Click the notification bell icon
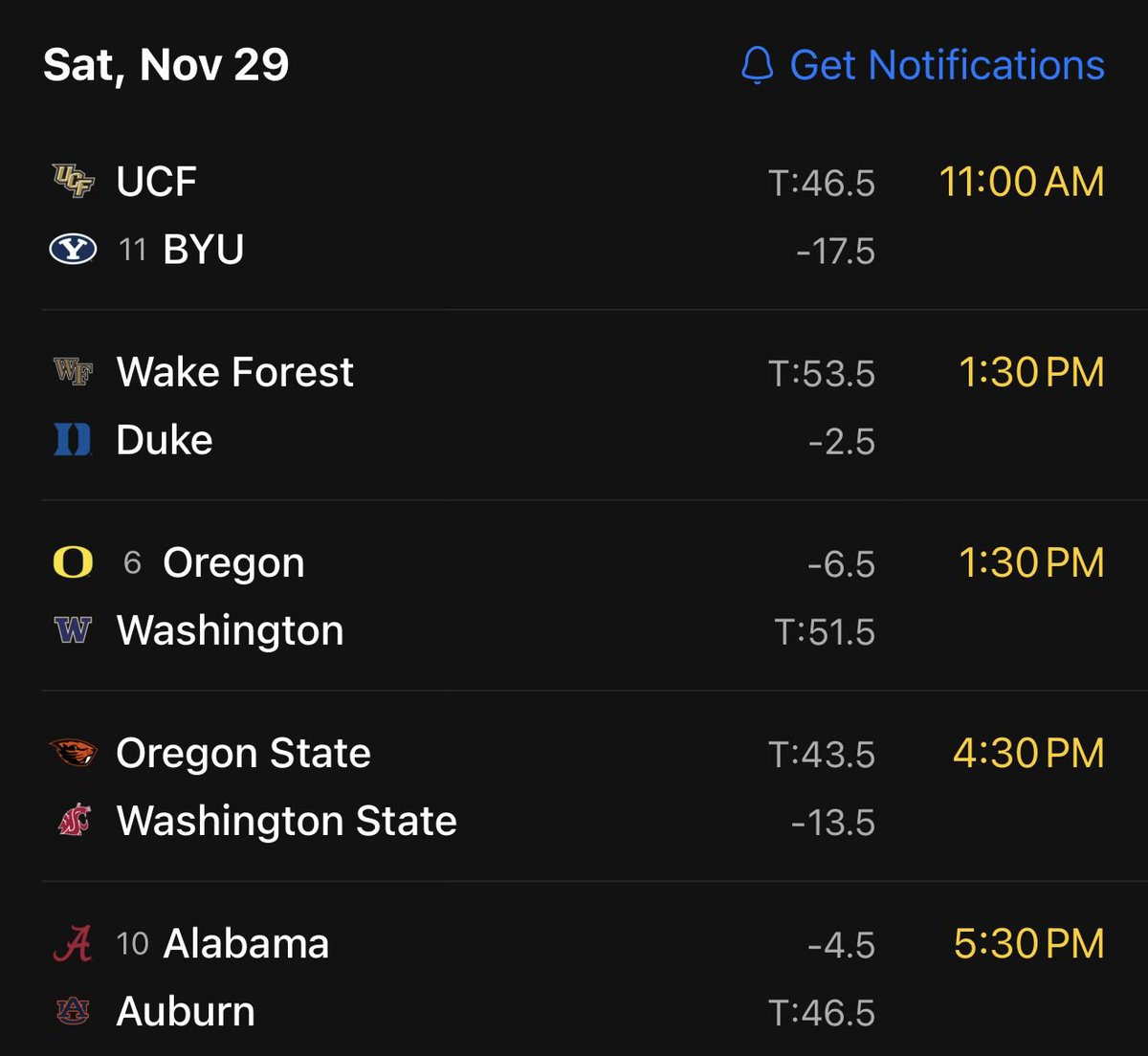The height and width of the screenshot is (1056, 1148). [x=757, y=65]
